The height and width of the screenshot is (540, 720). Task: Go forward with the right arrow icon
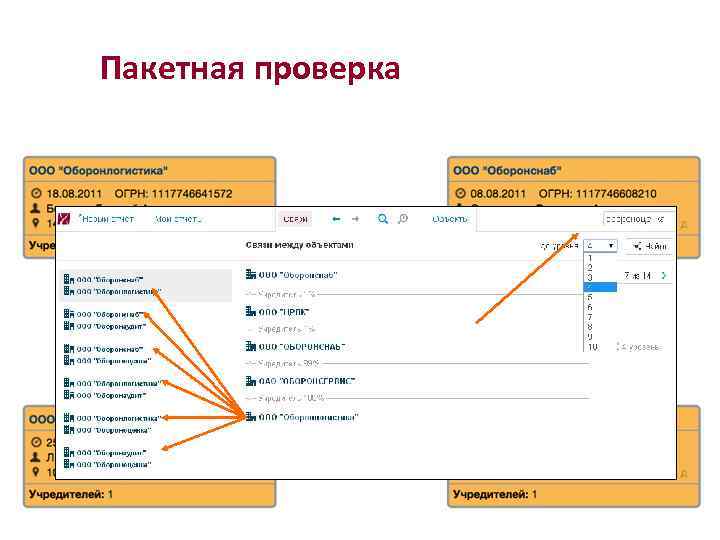(355, 219)
